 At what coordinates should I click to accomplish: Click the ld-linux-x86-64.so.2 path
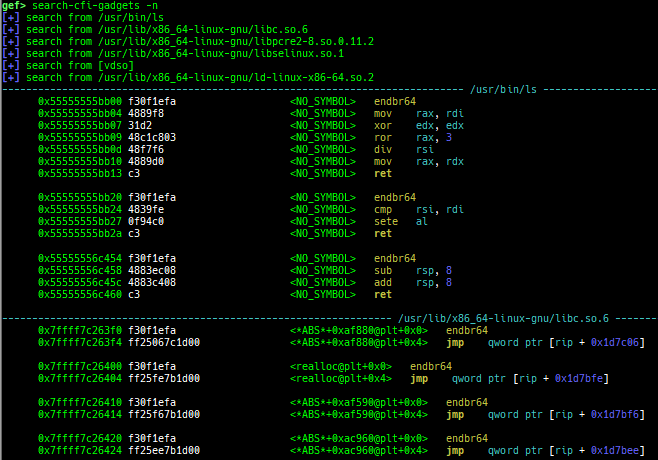[x=236, y=78]
